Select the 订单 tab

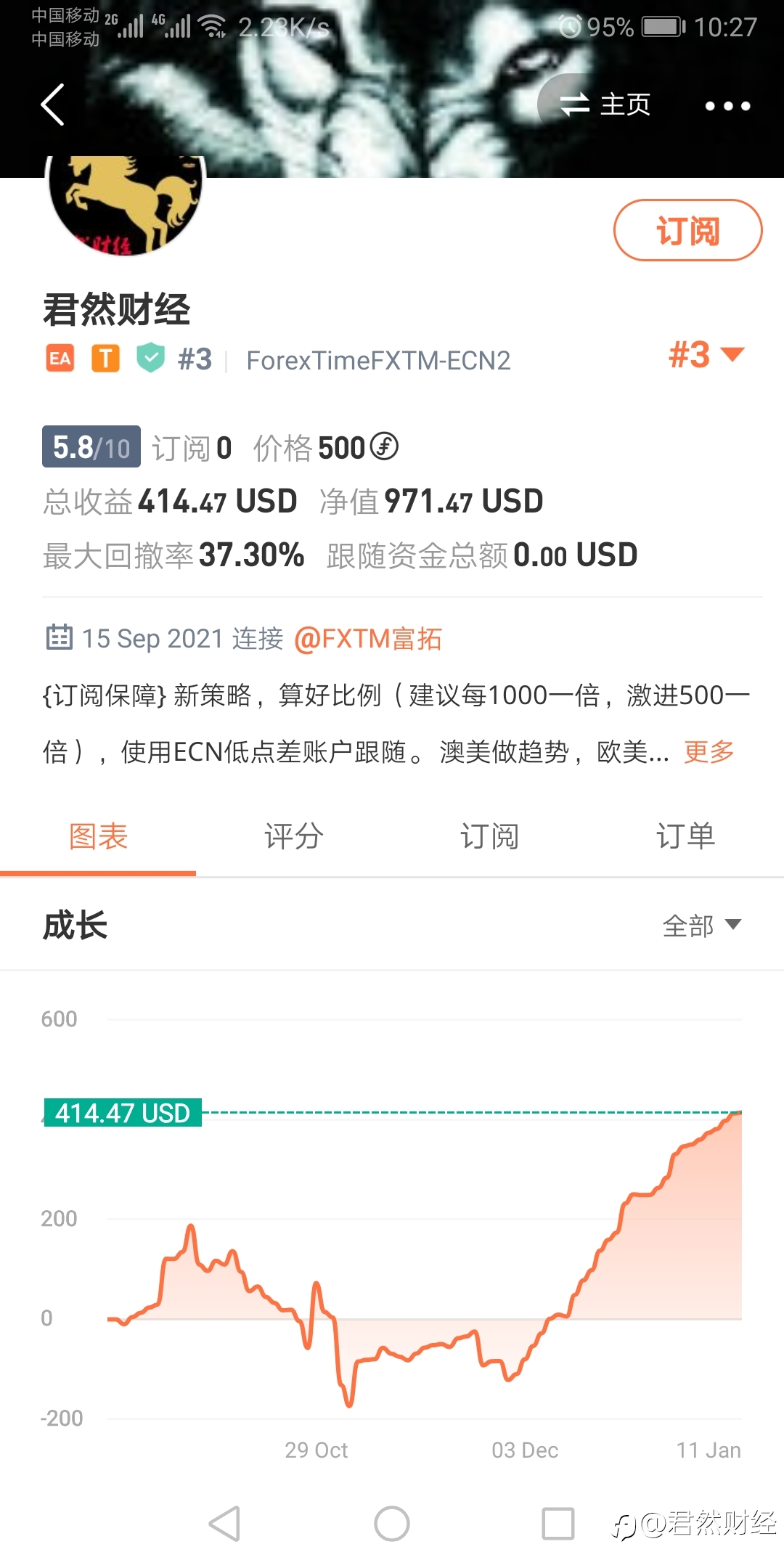[686, 836]
